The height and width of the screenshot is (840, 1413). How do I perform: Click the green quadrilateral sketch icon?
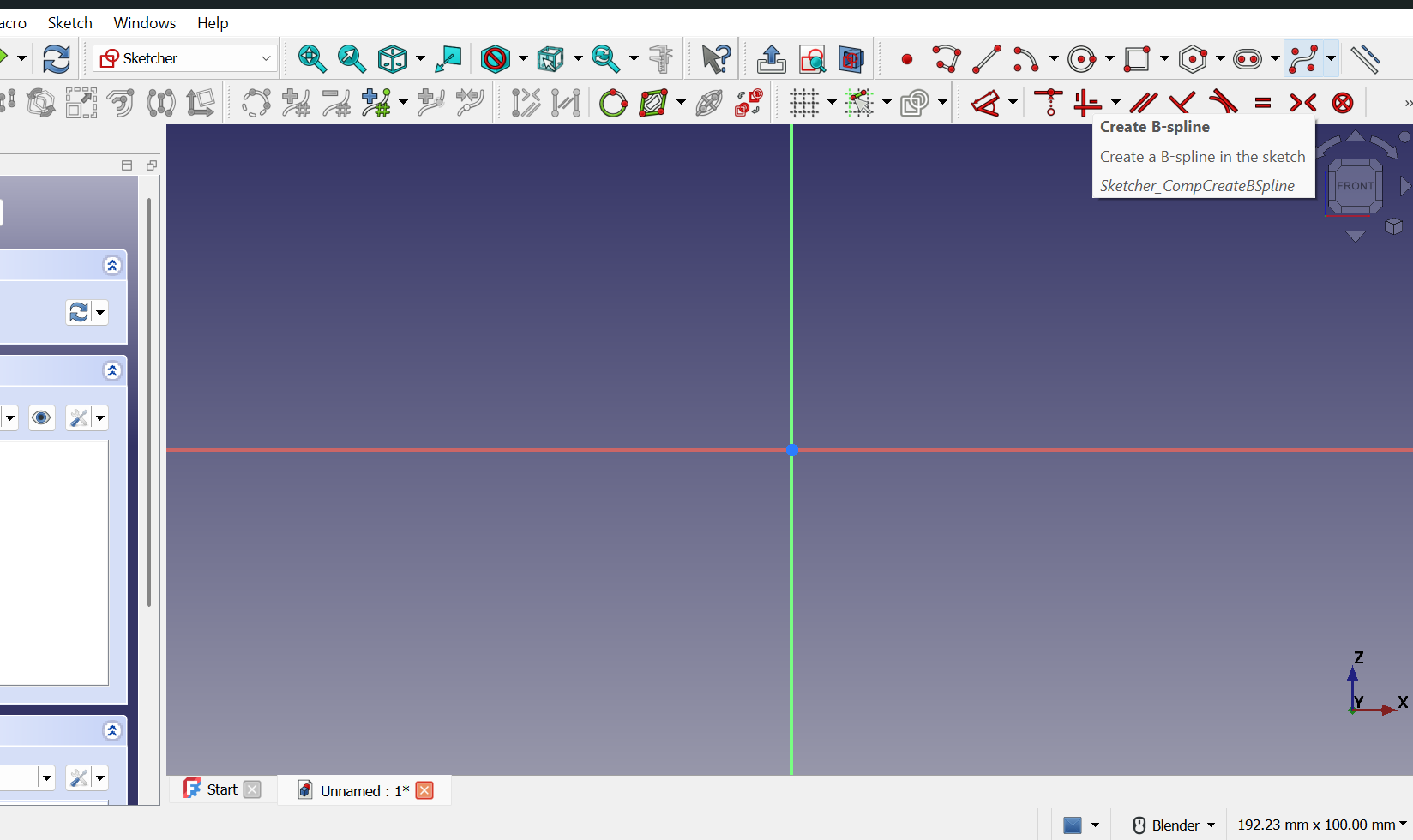click(653, 103)
